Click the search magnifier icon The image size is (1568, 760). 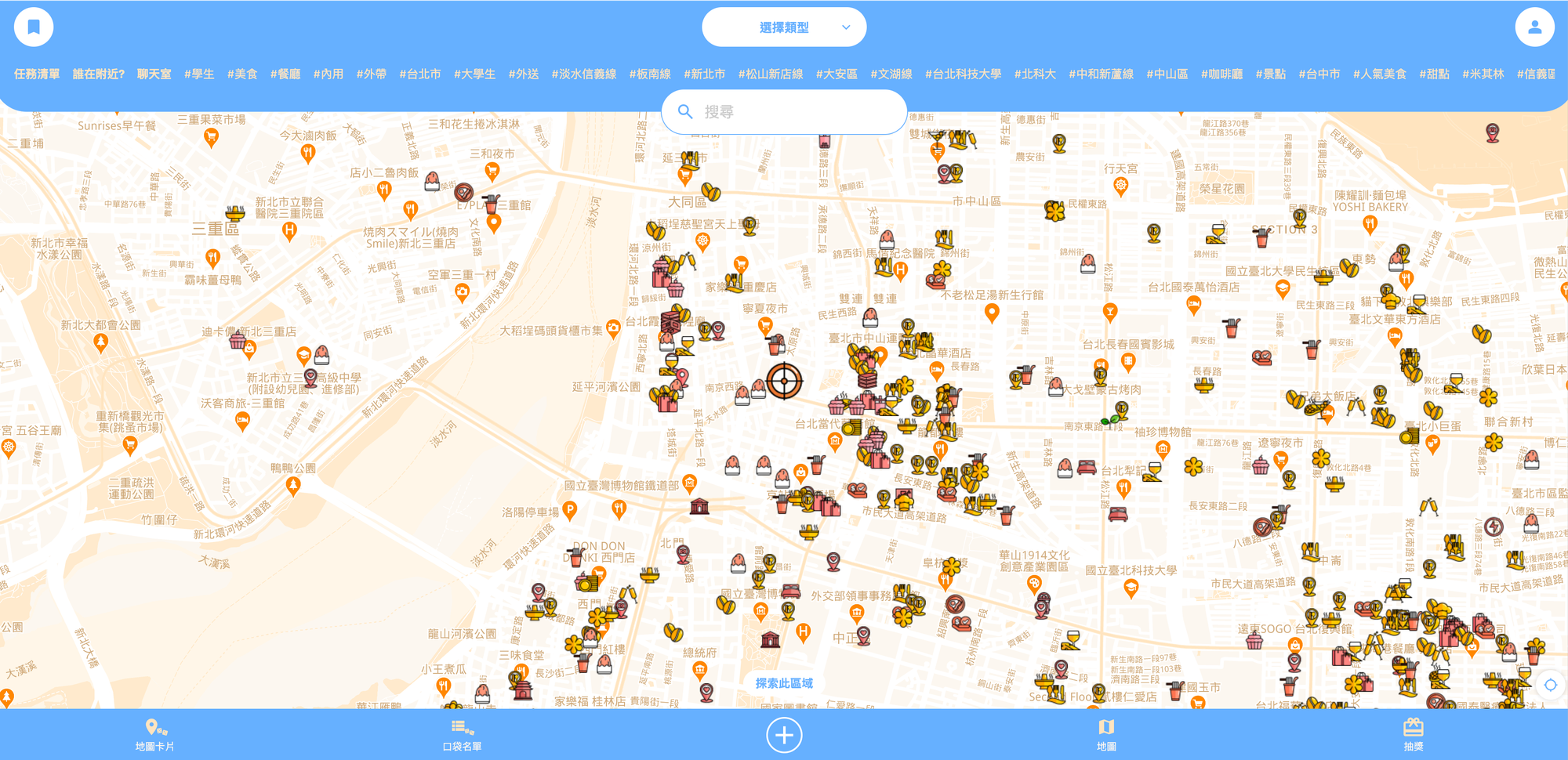(x=685, y=112)
